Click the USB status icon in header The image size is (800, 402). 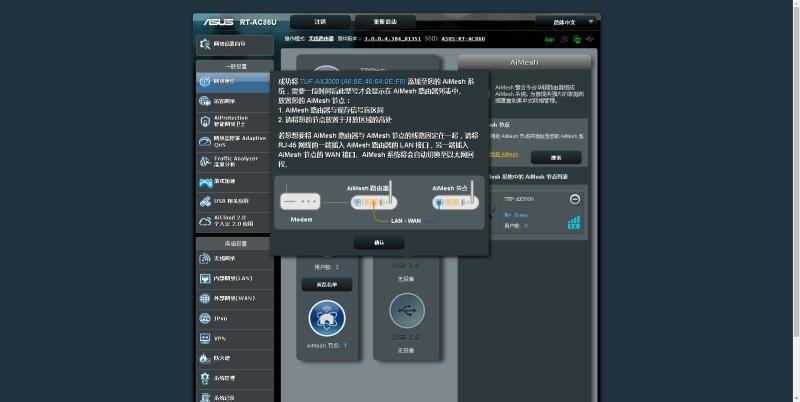click(590, 39)
